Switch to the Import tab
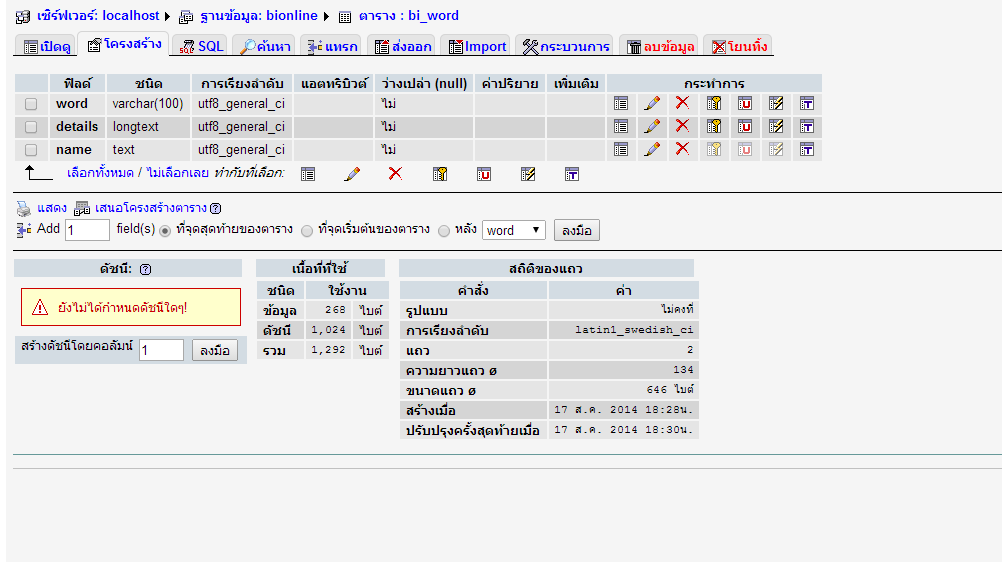This screenshot has height=562, width=1002. [477, 46]
